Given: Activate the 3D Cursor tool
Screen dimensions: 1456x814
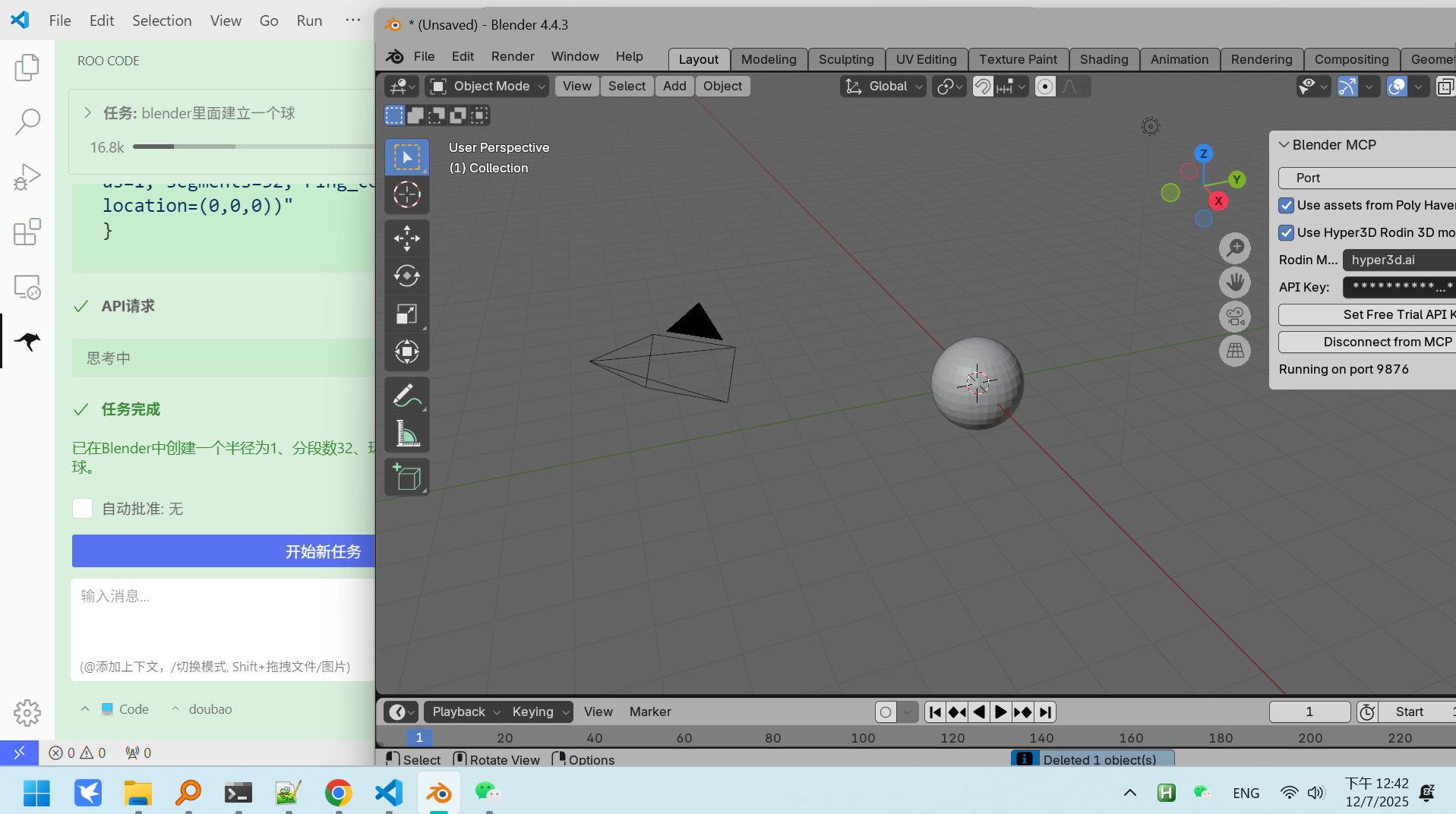Looking at the screenshot, I should 407,195.
